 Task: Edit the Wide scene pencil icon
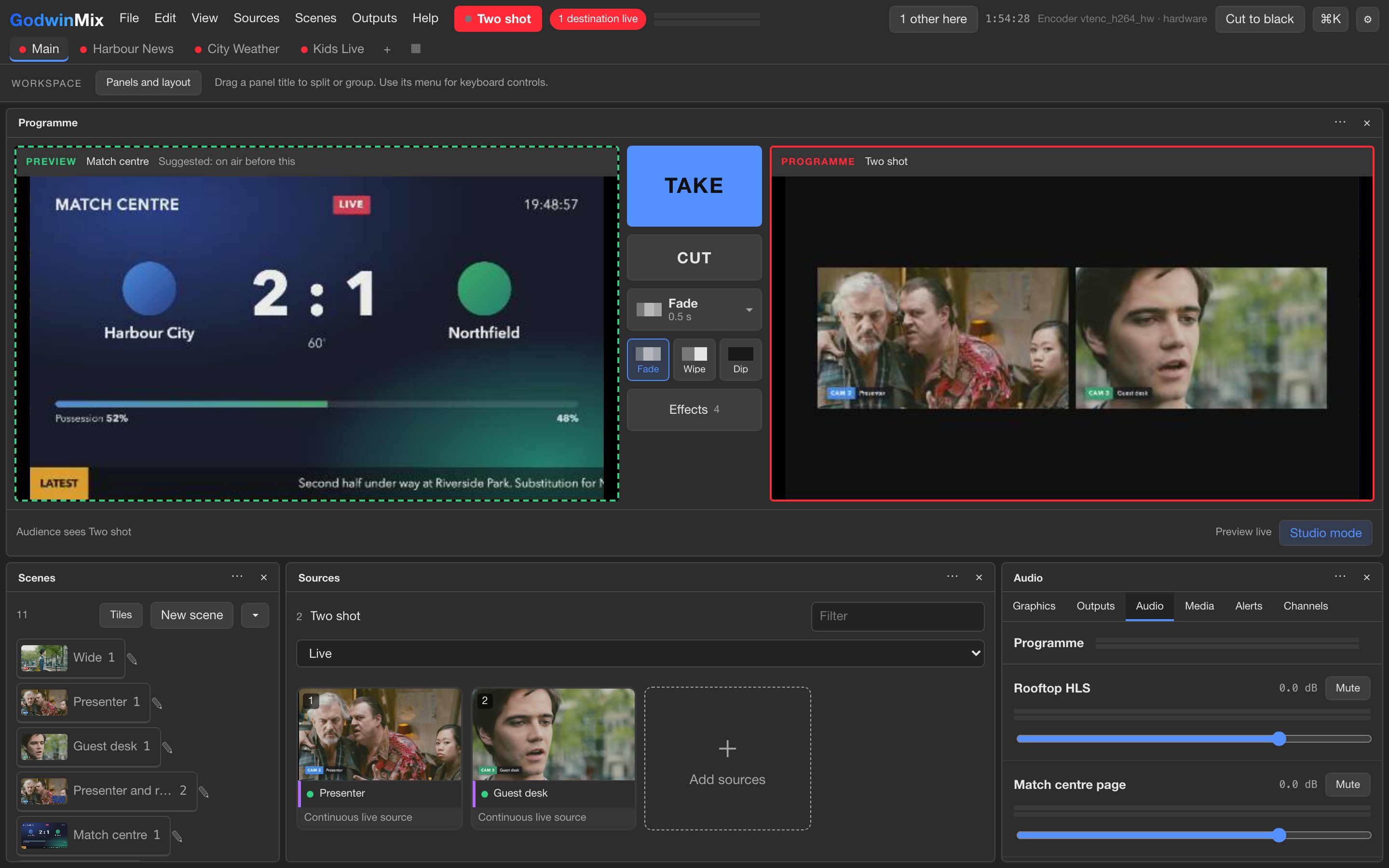pyautogui.click(x=132, y=658)
